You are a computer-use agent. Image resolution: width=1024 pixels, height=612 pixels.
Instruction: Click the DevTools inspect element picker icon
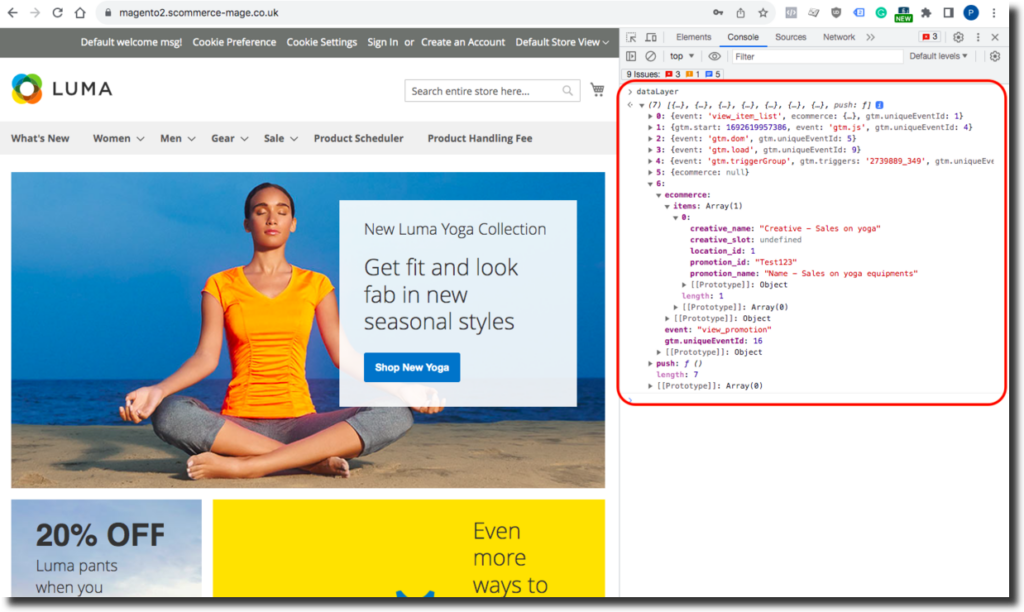(x=632, y=37)
